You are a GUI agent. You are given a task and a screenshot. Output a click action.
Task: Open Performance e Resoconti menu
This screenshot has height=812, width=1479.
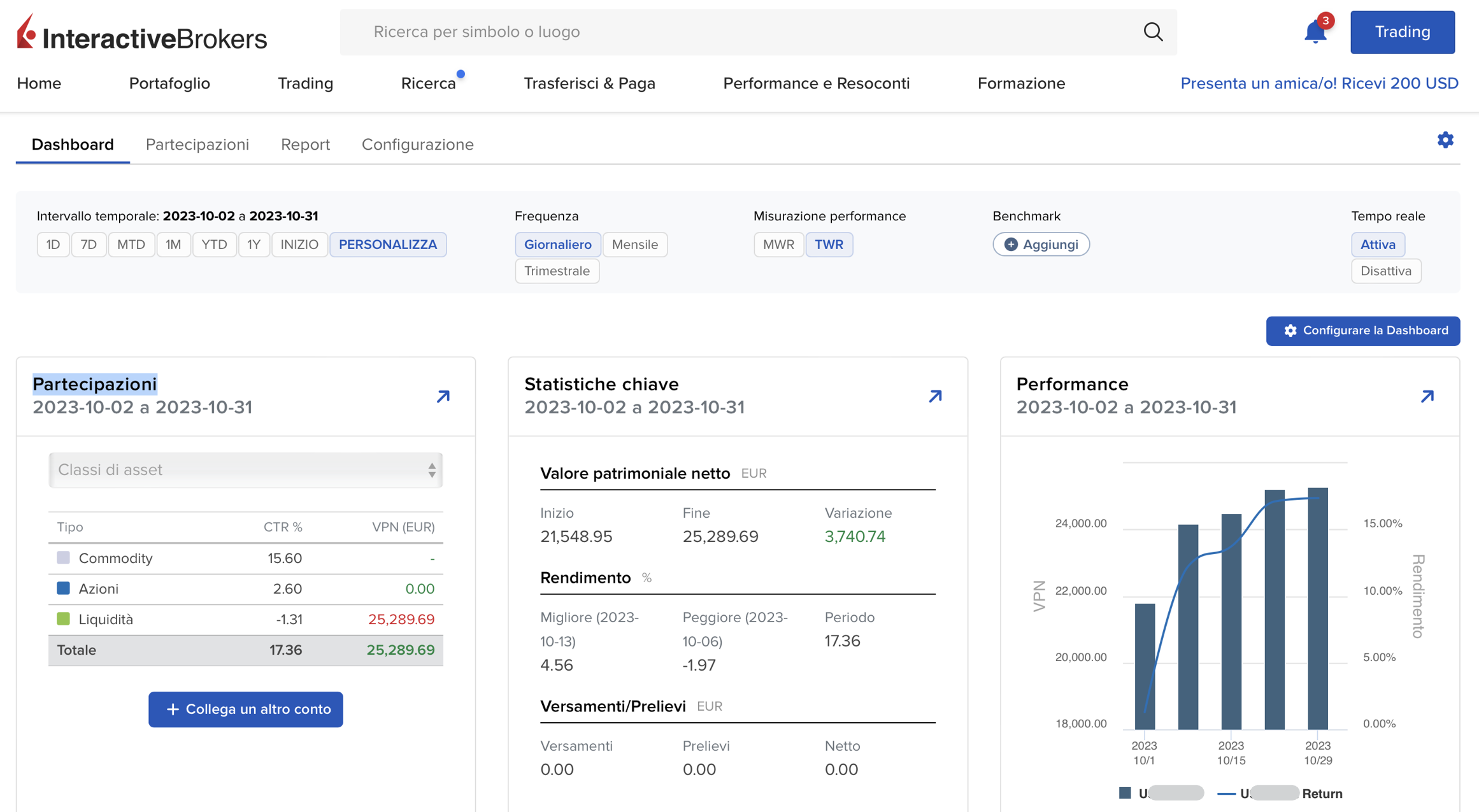click(816, 83)
